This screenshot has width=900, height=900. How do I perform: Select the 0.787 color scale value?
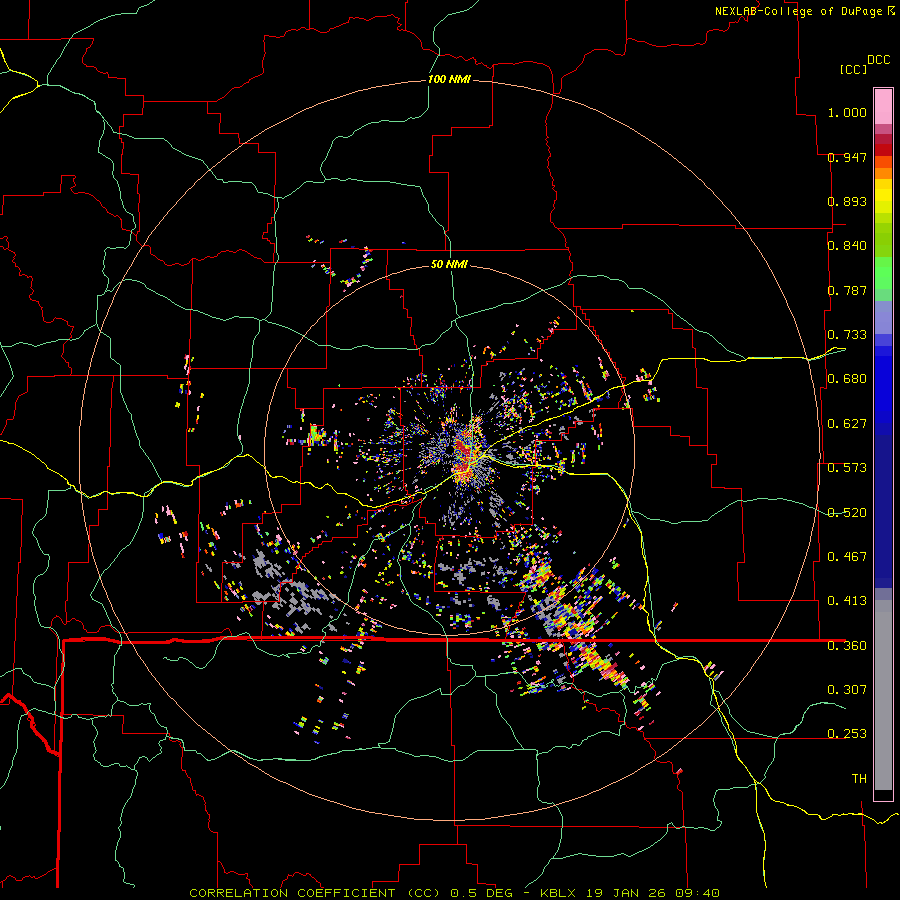coord(847,290)
